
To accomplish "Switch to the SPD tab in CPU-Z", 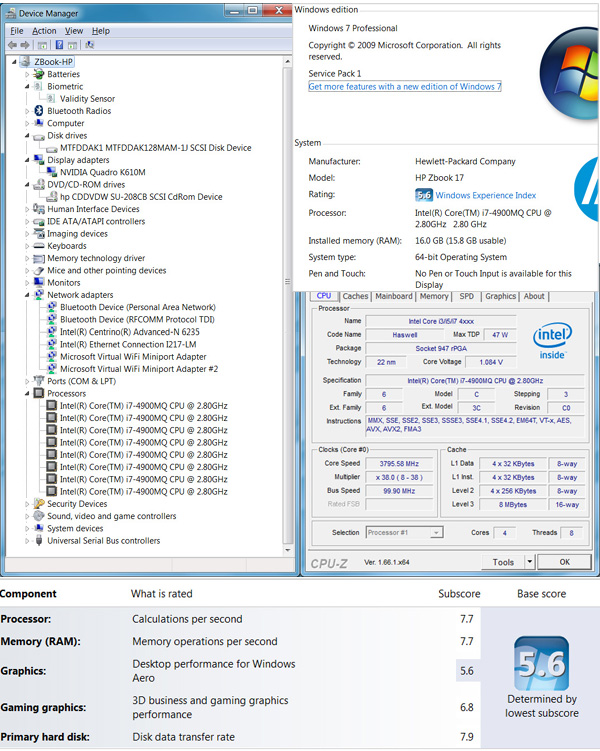I will tap(466, 296).
